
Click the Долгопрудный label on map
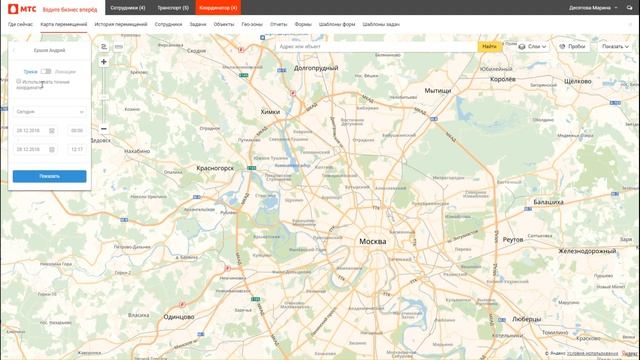click(x=316, y=68)
